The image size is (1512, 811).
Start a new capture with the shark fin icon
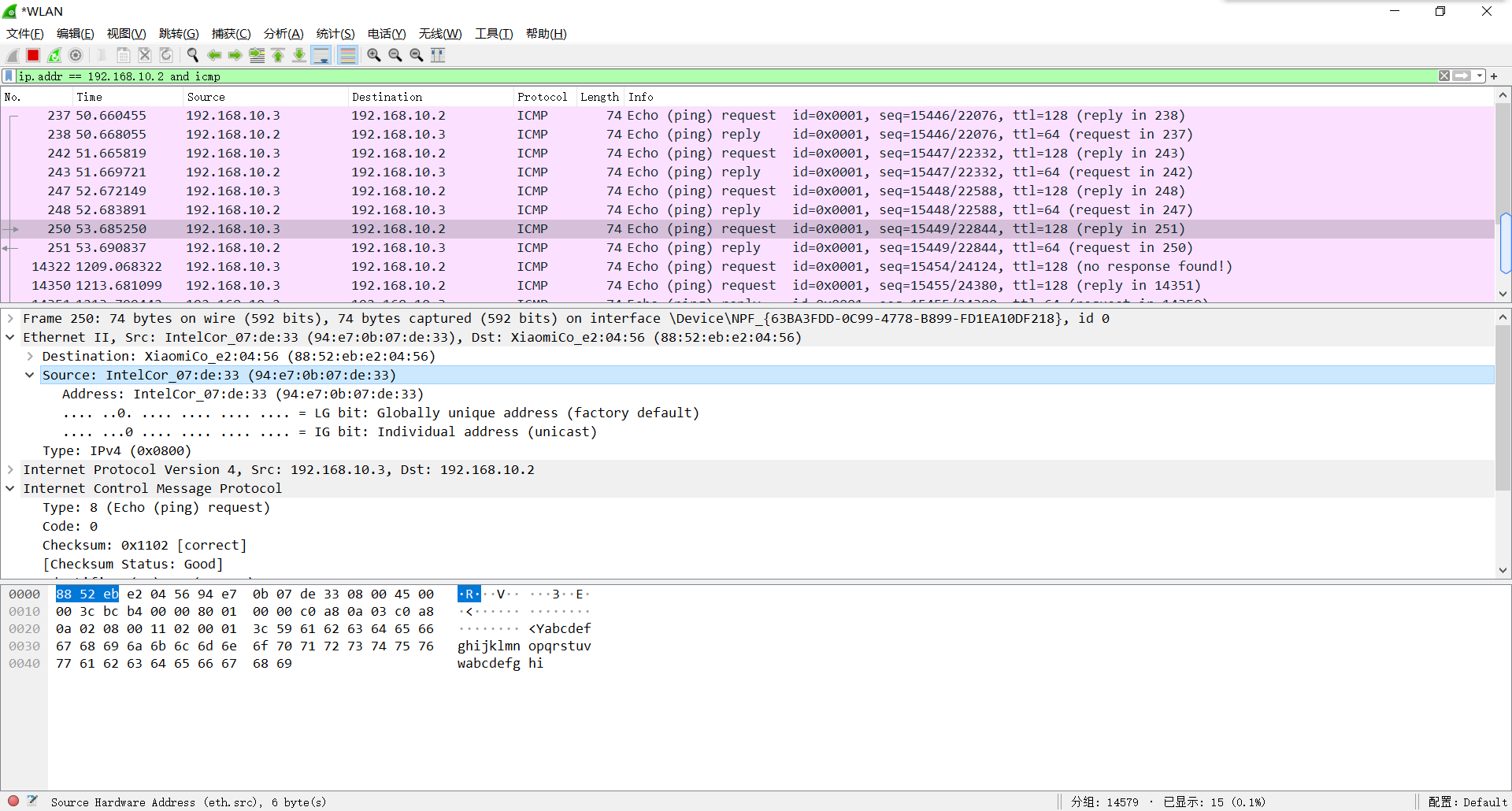click(x=12, y=55)
